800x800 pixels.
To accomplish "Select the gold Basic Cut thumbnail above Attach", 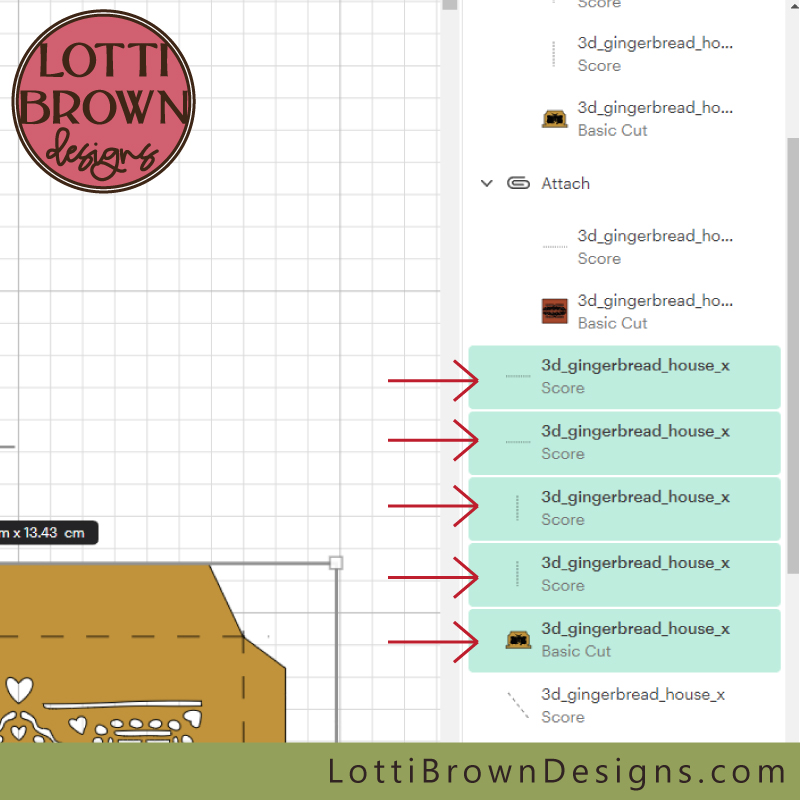I will (554, 119).
